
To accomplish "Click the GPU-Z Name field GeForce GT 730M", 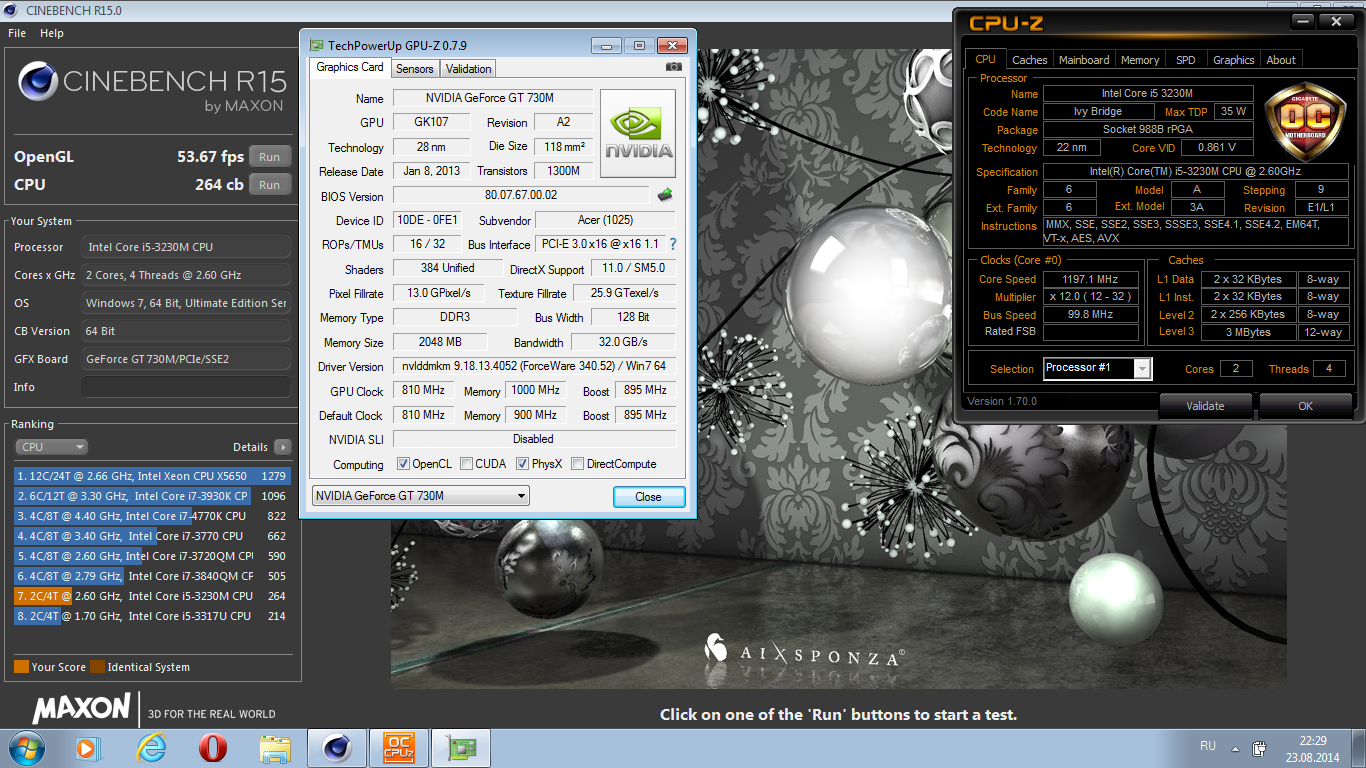I will [492, 98].
